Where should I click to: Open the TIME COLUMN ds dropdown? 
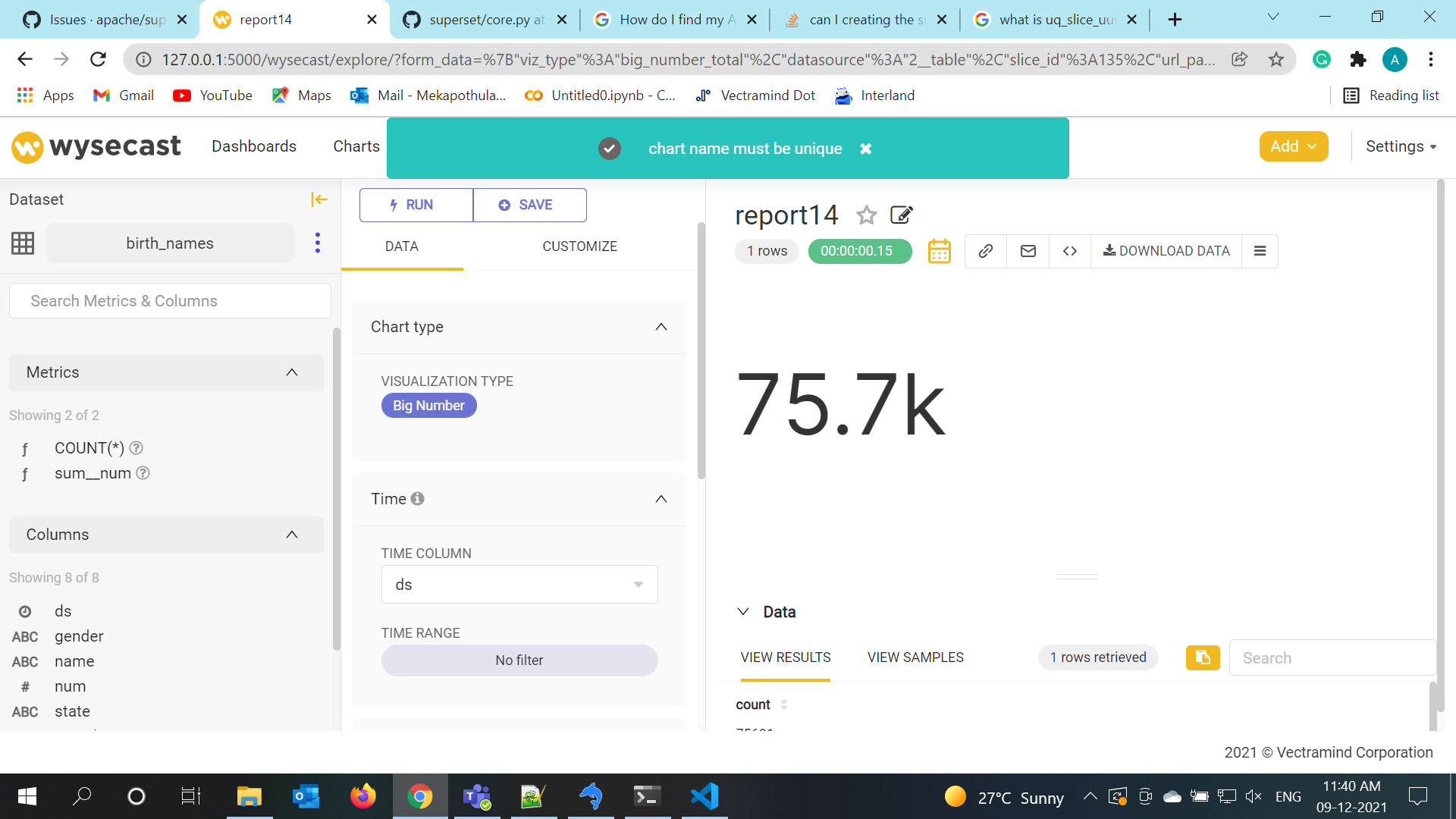519,585
